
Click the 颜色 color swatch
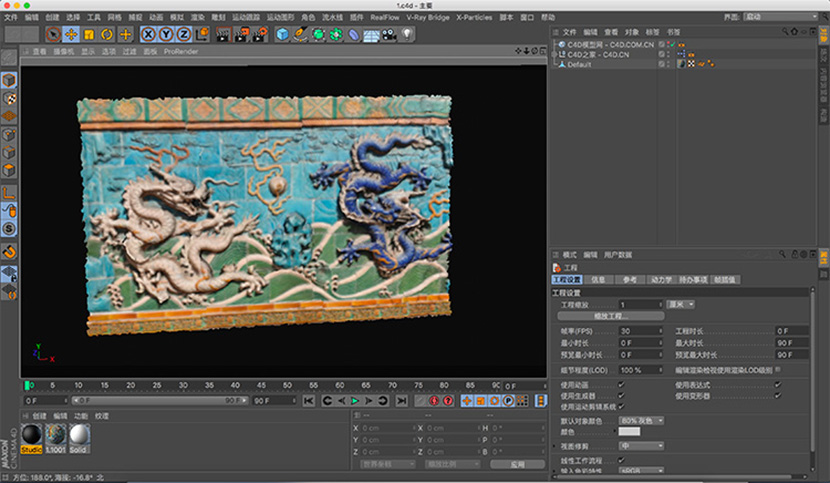click(x=629, y=432)
